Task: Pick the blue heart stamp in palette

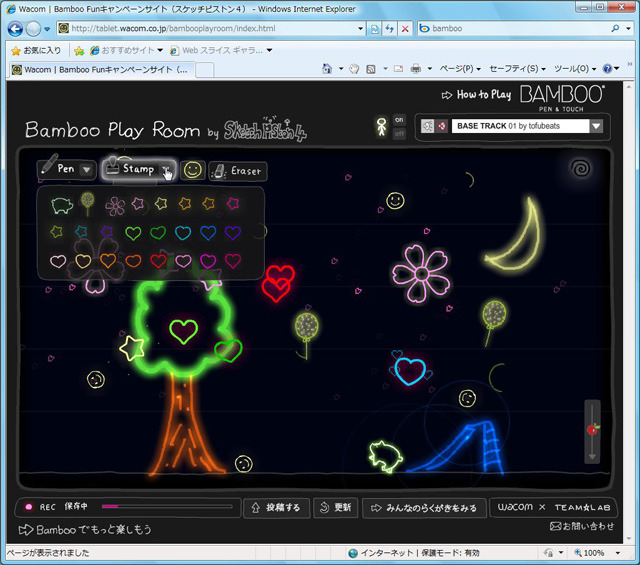Action: (x=208, y=233)
